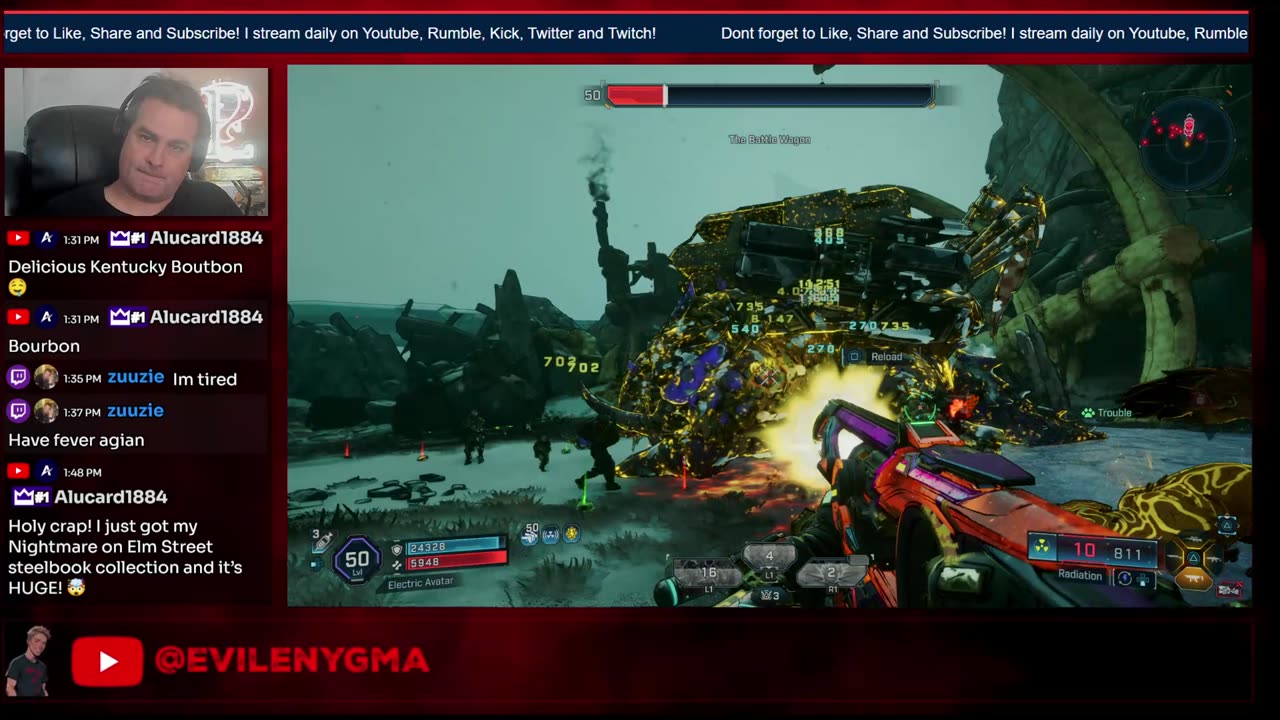Click the Radiation element icon beside ammo
Image resolution: width=1280 pixels, height=720 pixels.
click(1042, 547)
